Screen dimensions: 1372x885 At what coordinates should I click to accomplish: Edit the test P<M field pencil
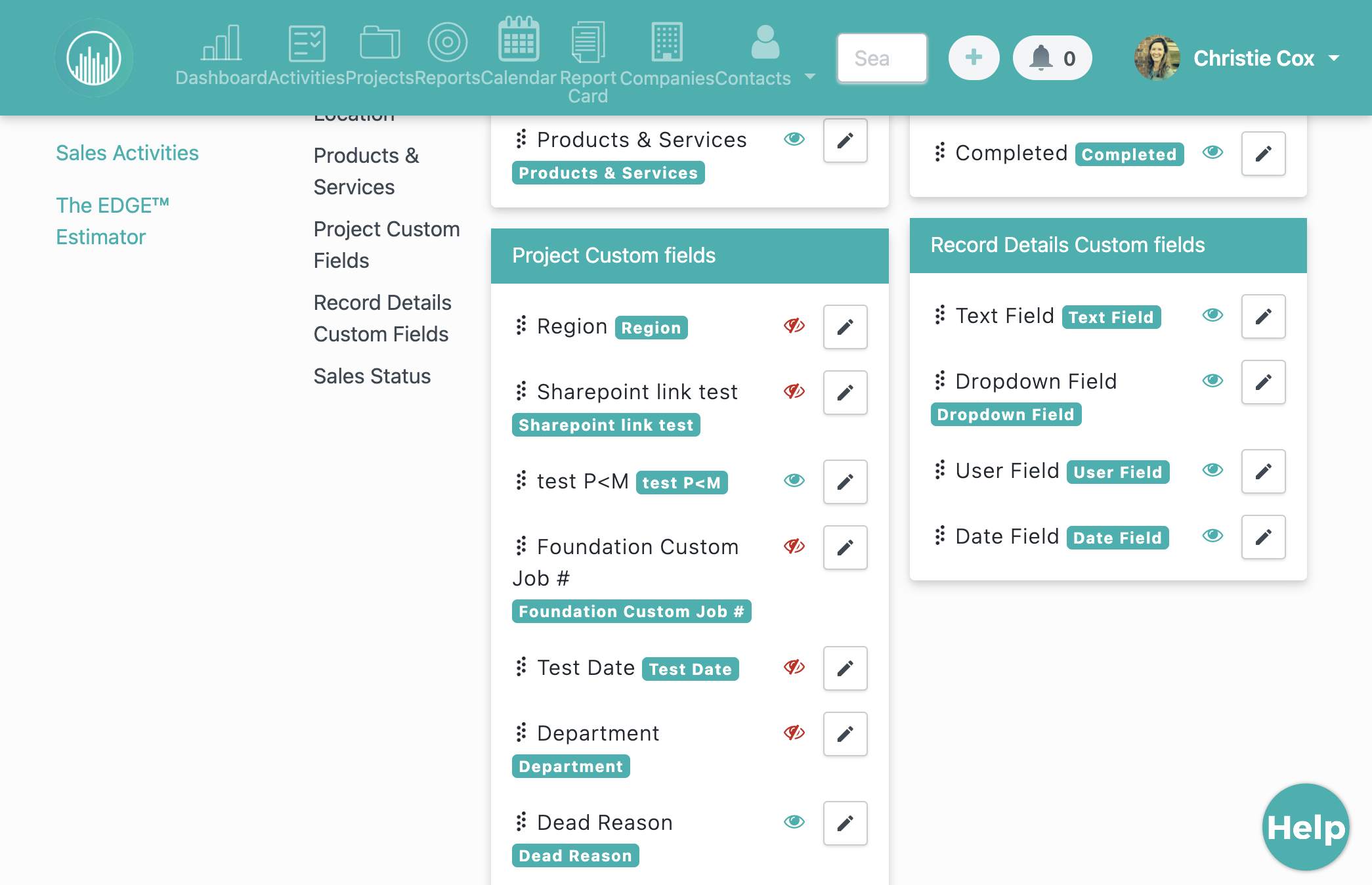pos(845,482)
